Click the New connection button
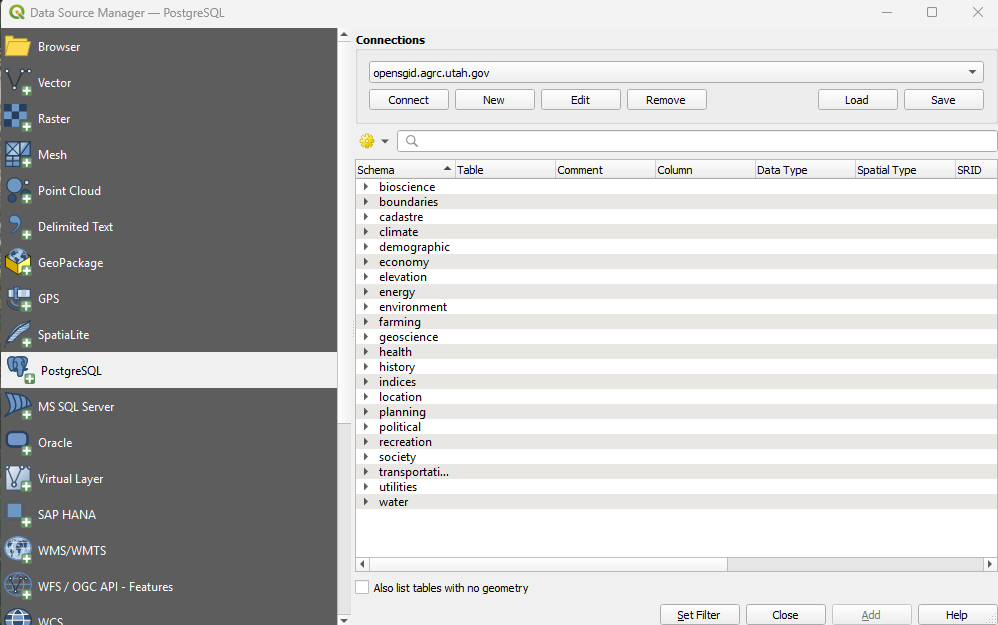Screen dimensions: 998x625 tap(495, 100)
